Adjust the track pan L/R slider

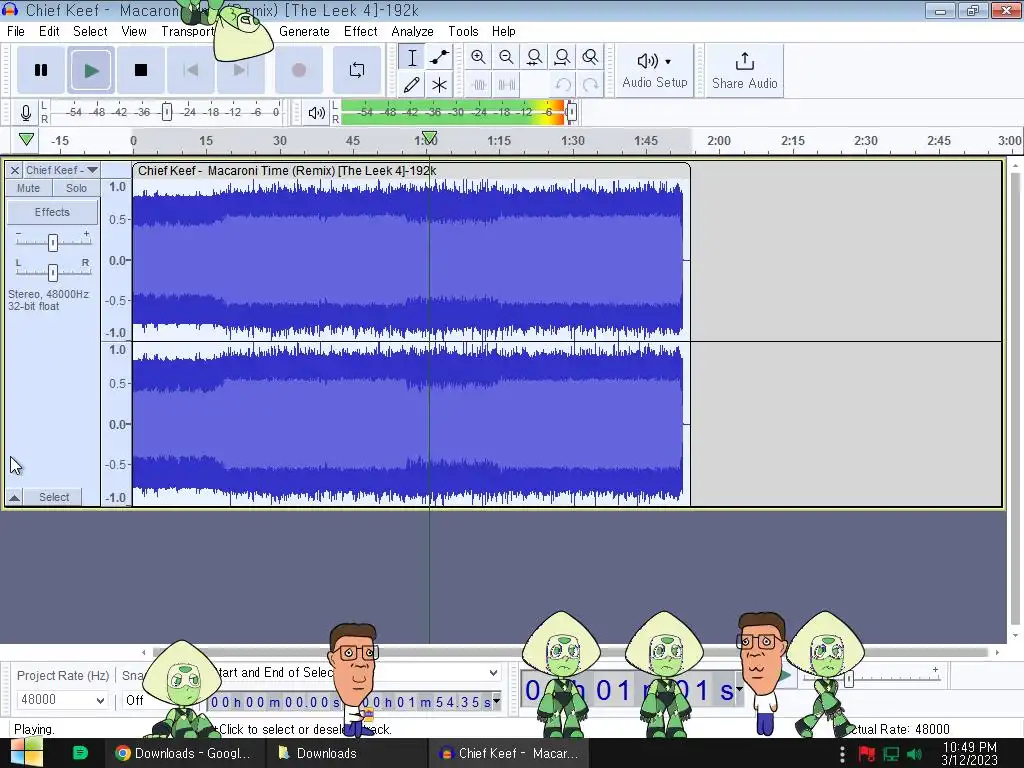click(x=53, y=272)
